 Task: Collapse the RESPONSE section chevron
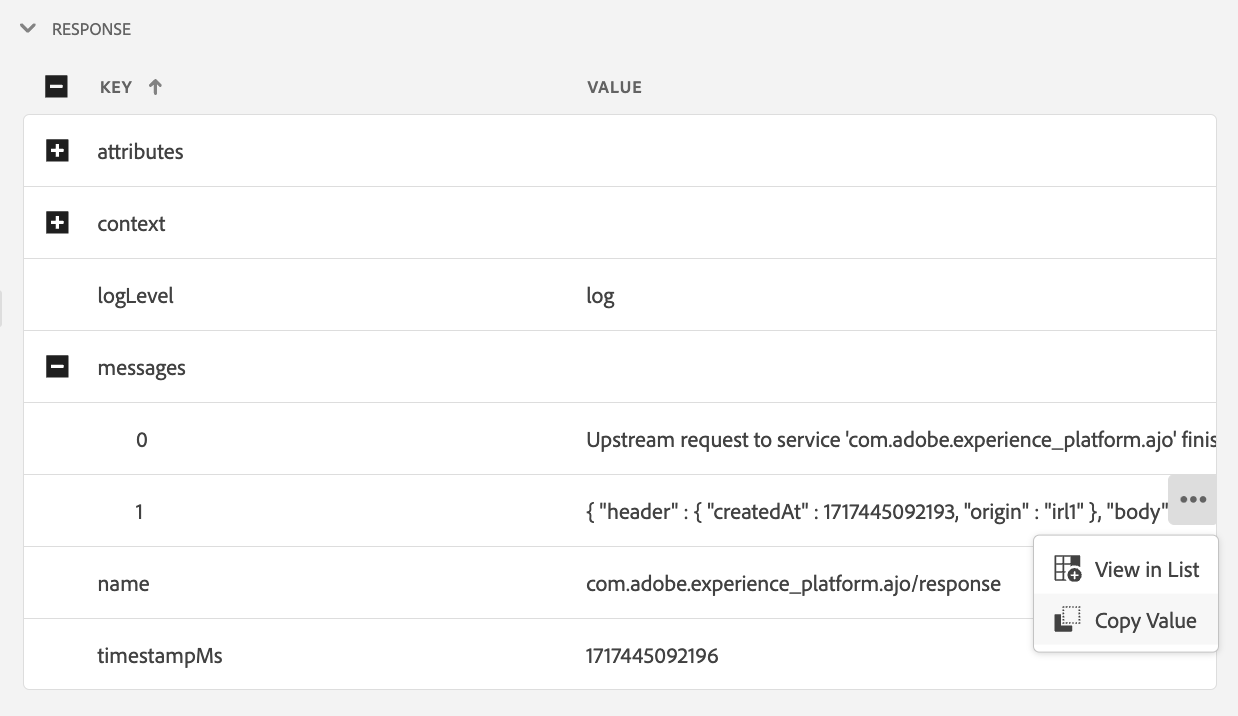pos(28,29)
